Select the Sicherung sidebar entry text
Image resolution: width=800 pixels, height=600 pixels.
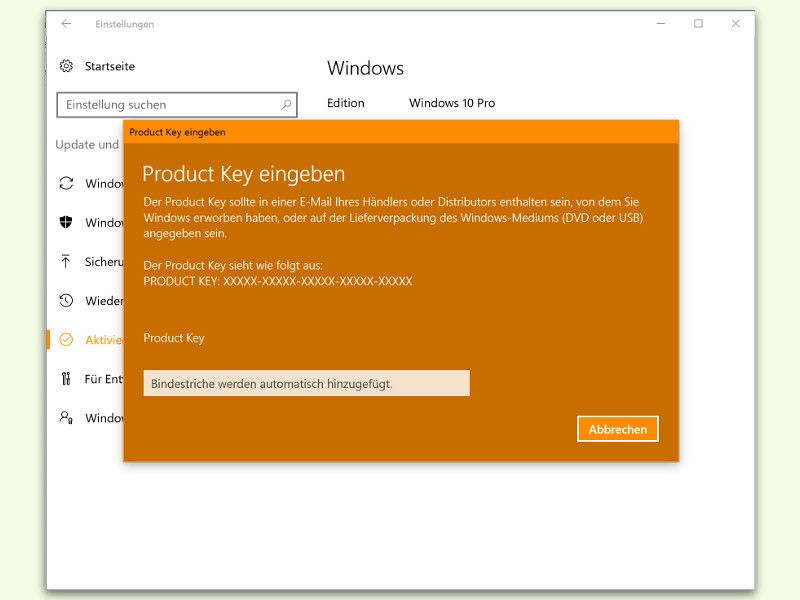coord(104,262)
